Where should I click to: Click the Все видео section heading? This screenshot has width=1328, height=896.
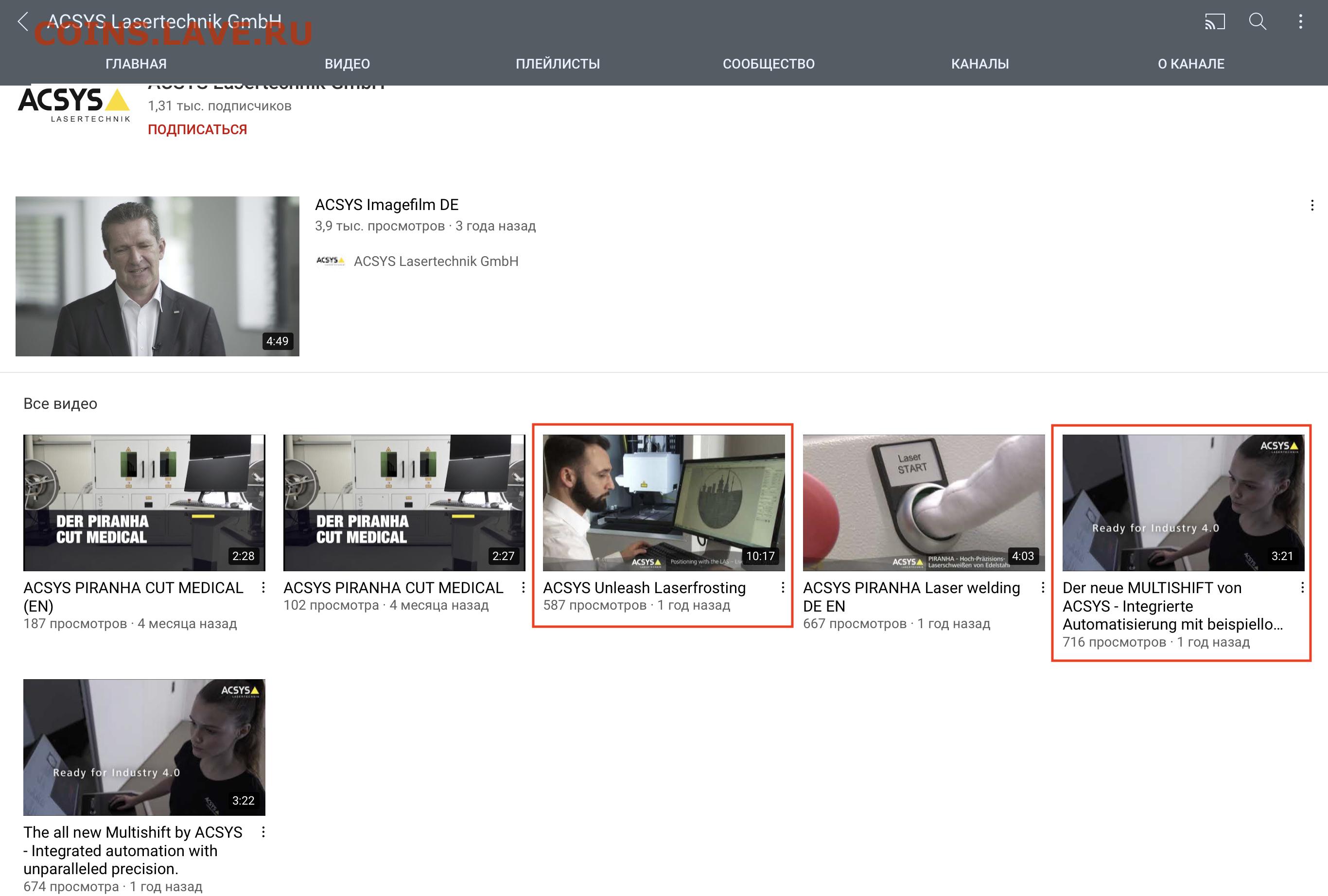60,404
